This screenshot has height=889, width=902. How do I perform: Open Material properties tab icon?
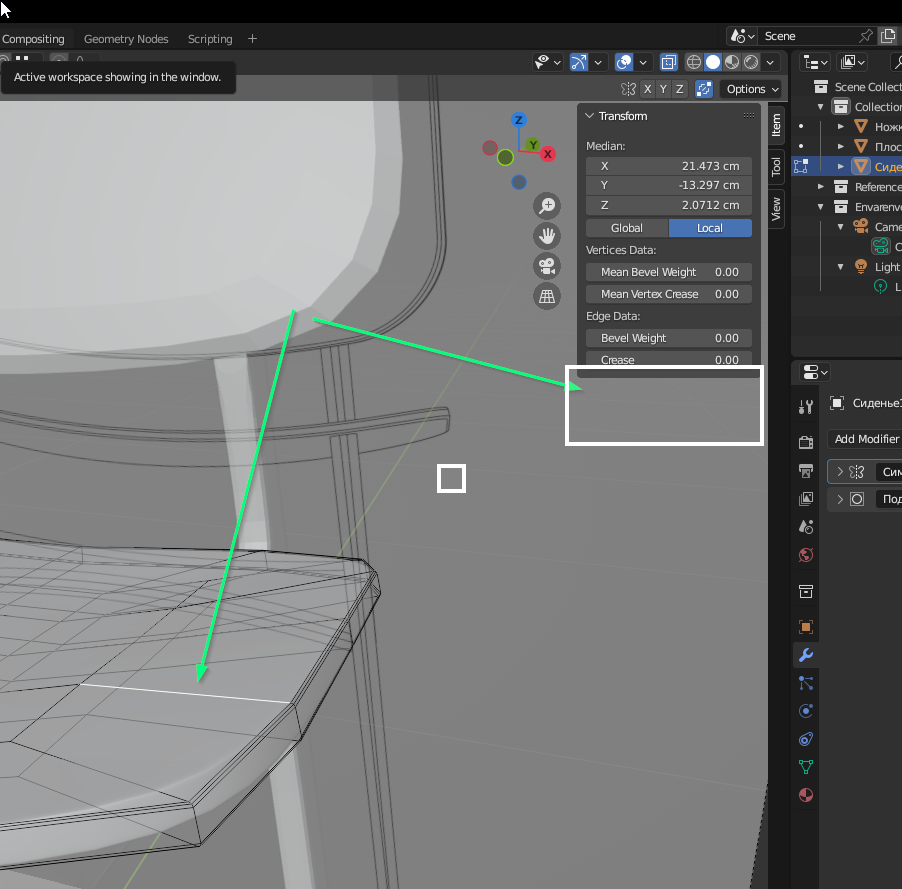coord(806,795)
